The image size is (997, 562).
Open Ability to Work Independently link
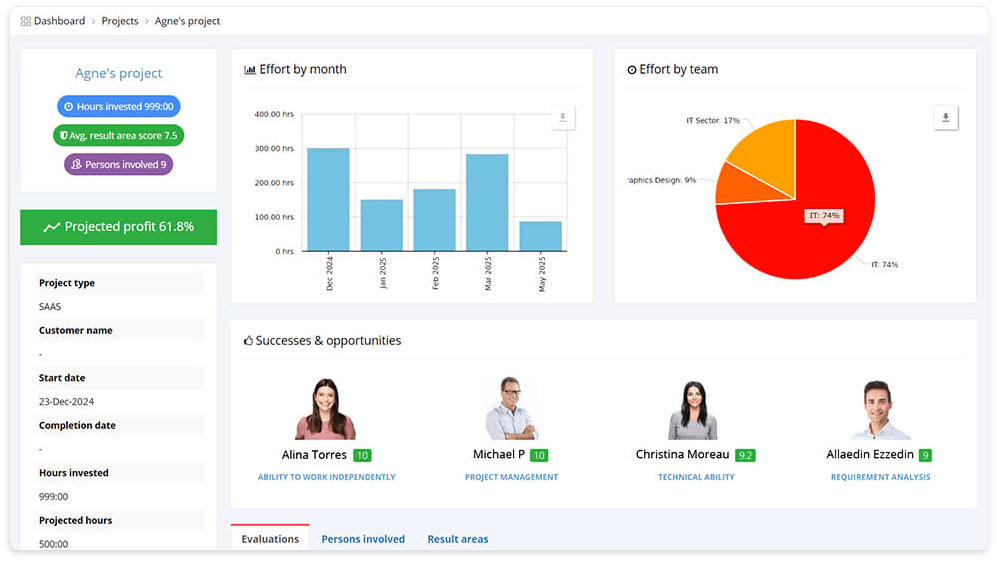tap(327, 477)
